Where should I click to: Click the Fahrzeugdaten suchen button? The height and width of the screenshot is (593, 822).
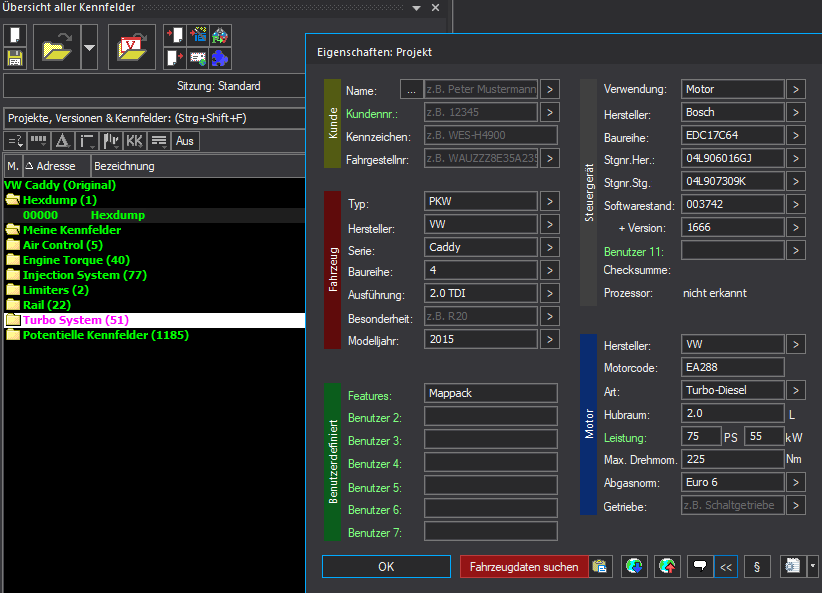tap(524, 567)
